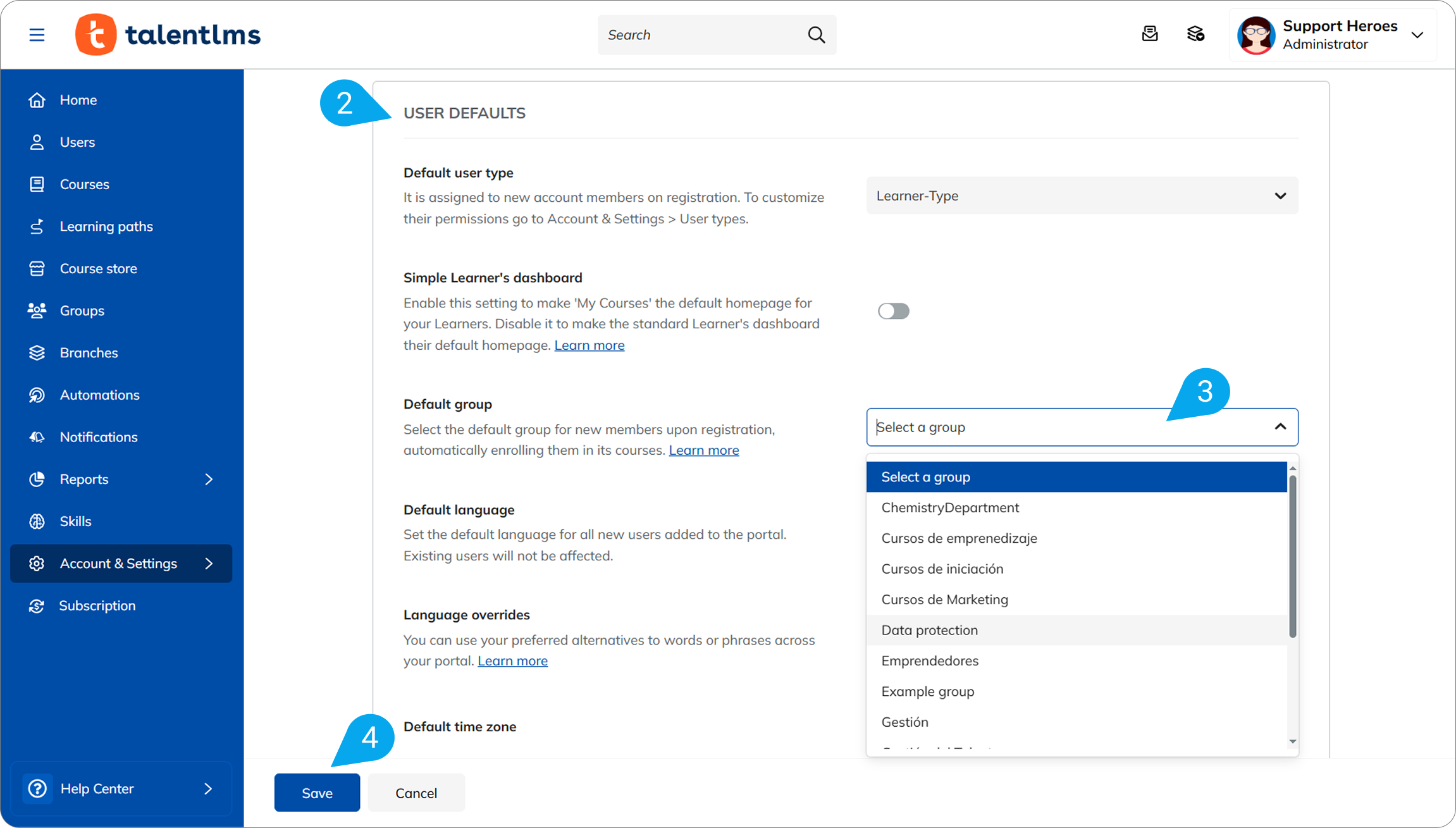Open Branches from the sidebar
The height and width of the screenshot is (828, 1456).
coord(89,353)
